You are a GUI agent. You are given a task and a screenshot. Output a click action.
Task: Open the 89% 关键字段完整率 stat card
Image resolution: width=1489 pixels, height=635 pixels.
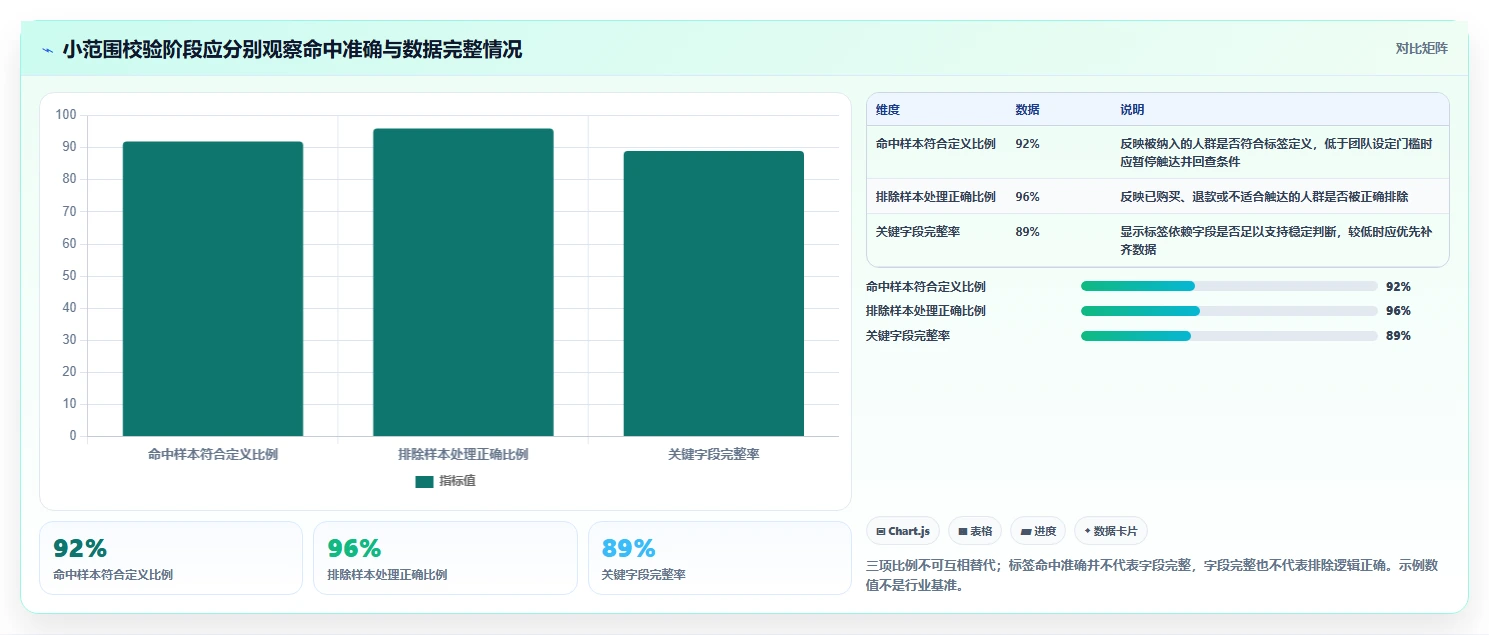[720, 558]
